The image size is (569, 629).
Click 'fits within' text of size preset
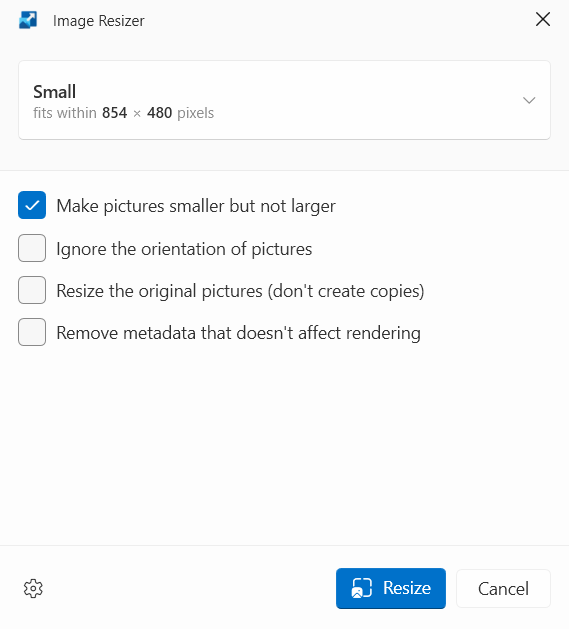(65, 113)
